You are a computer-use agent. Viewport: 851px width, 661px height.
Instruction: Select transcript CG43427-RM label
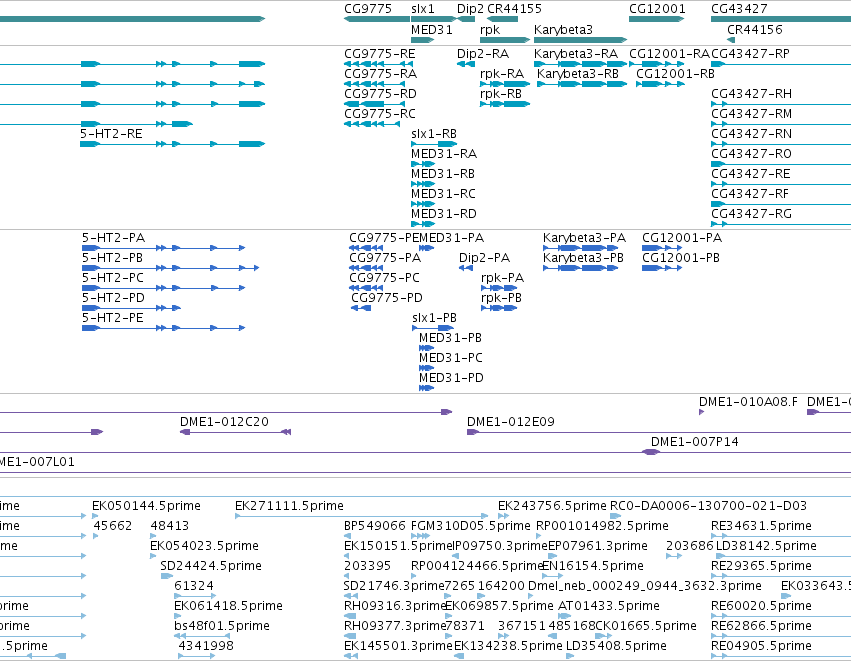coord(751,114)
